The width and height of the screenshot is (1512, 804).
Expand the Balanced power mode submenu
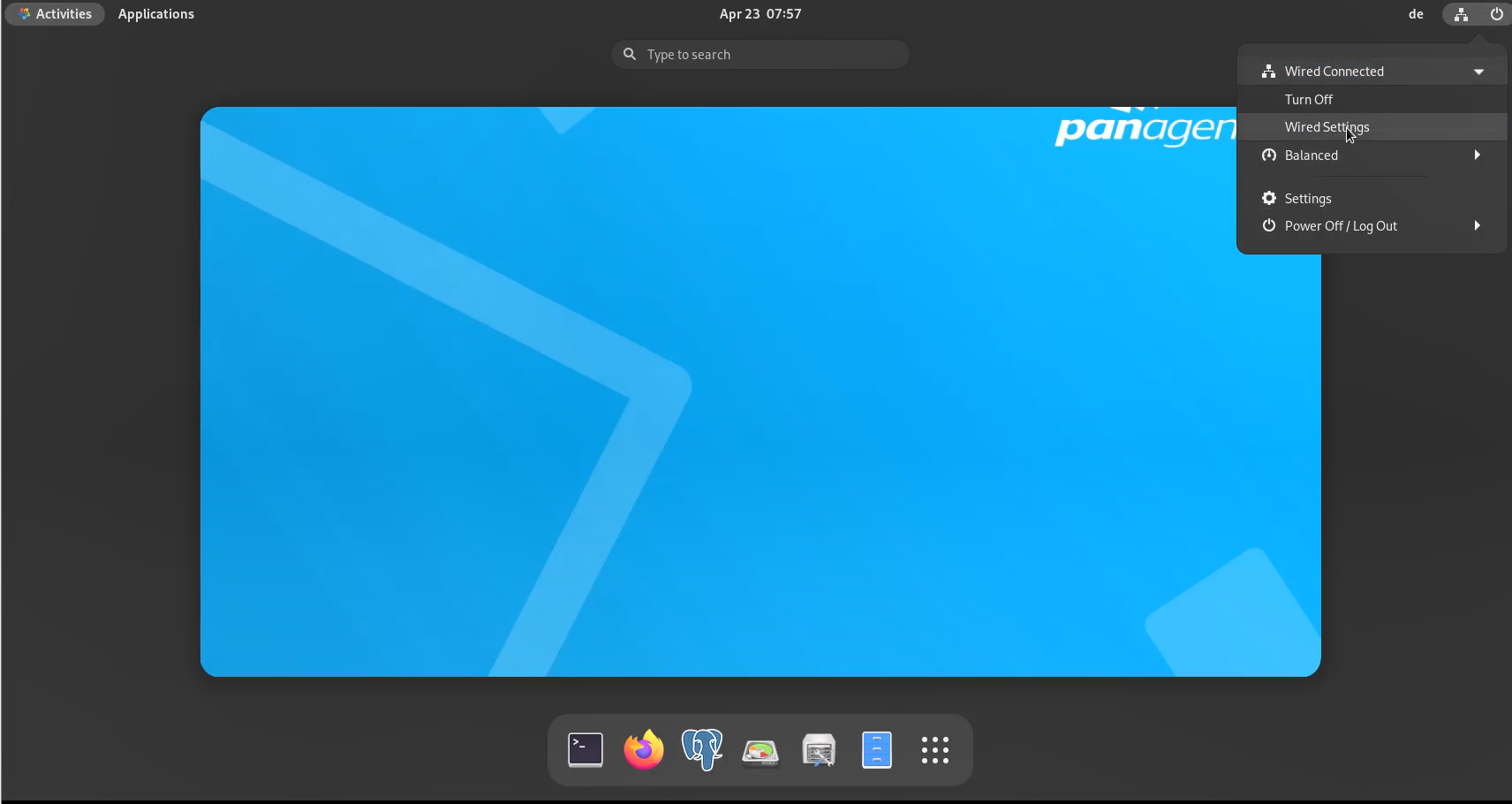coord(1477,155)
